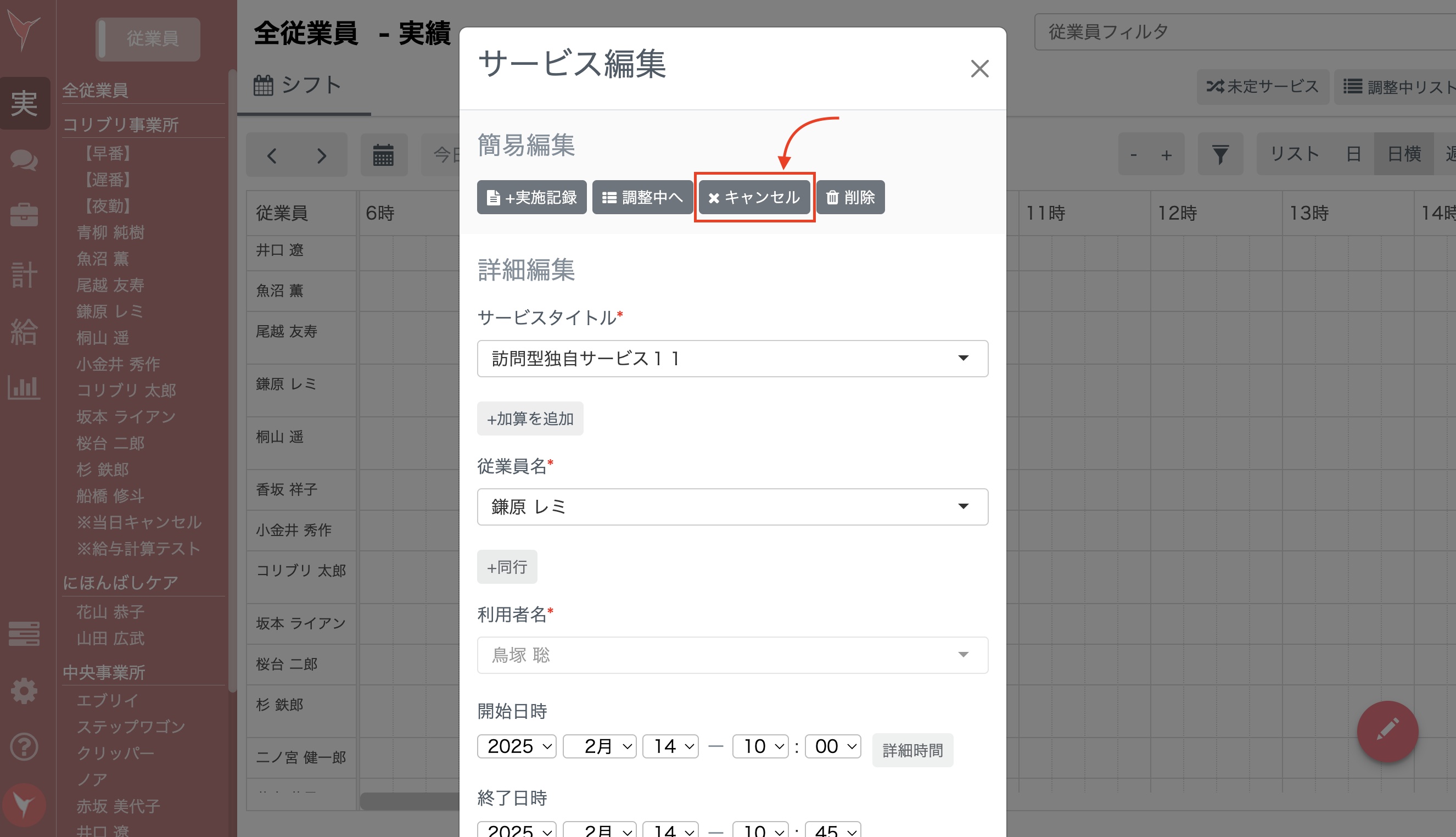Open the 利用者名 dropdown for 鳥塚 聡
Screen dimensions: 1456x837
732,655
